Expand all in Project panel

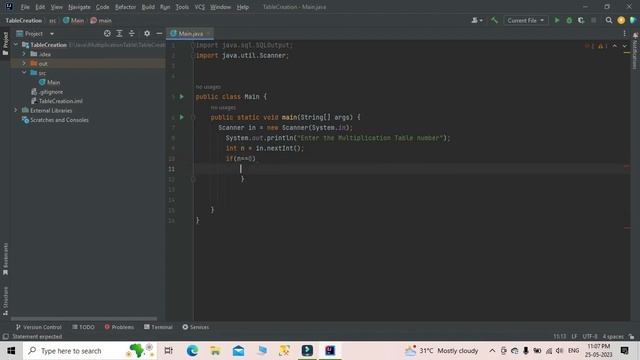119,33
